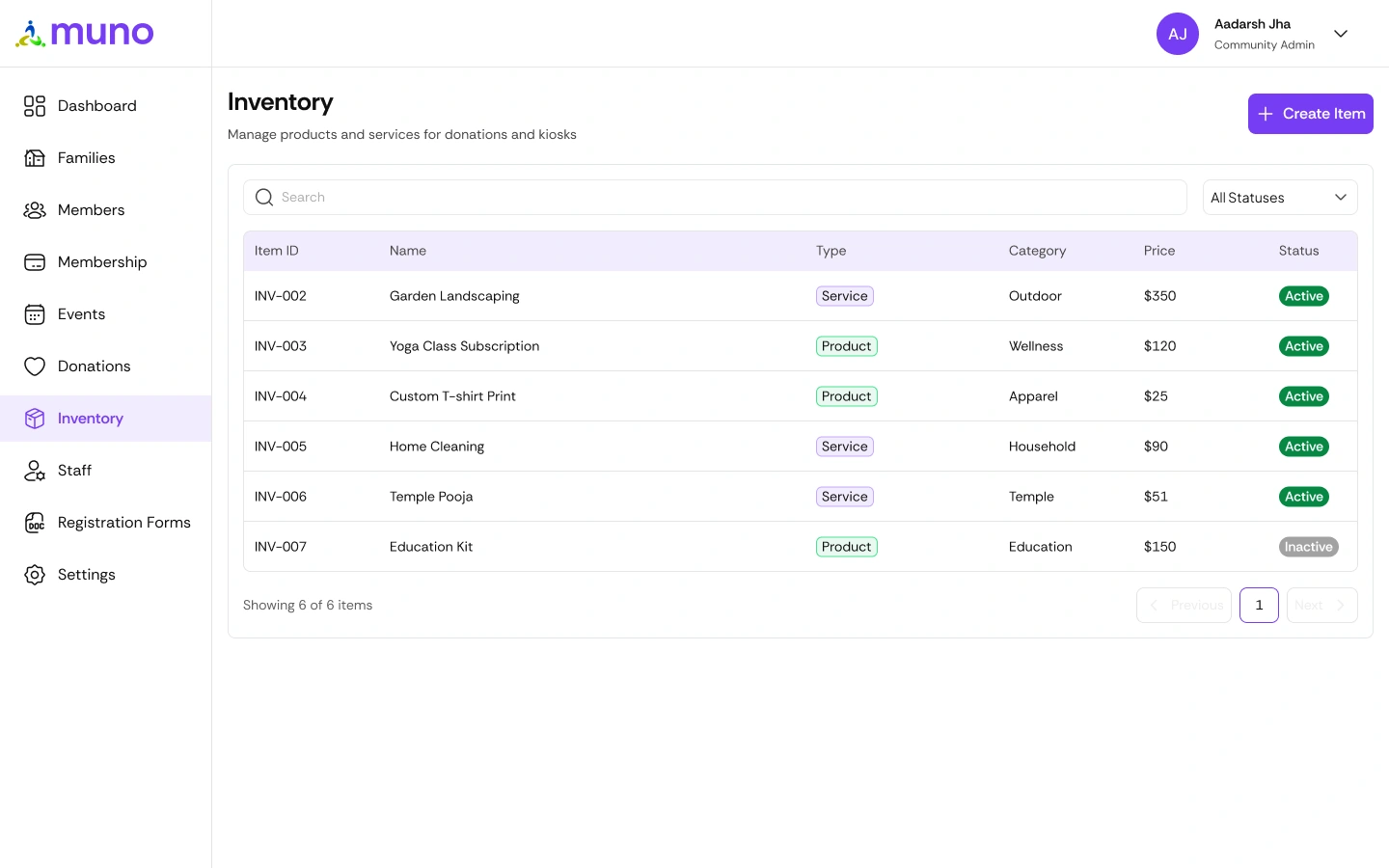Viewport: 1389px width, 868px height.
Task: Click the Temple Pooja item name
Action: coord(431,497)
